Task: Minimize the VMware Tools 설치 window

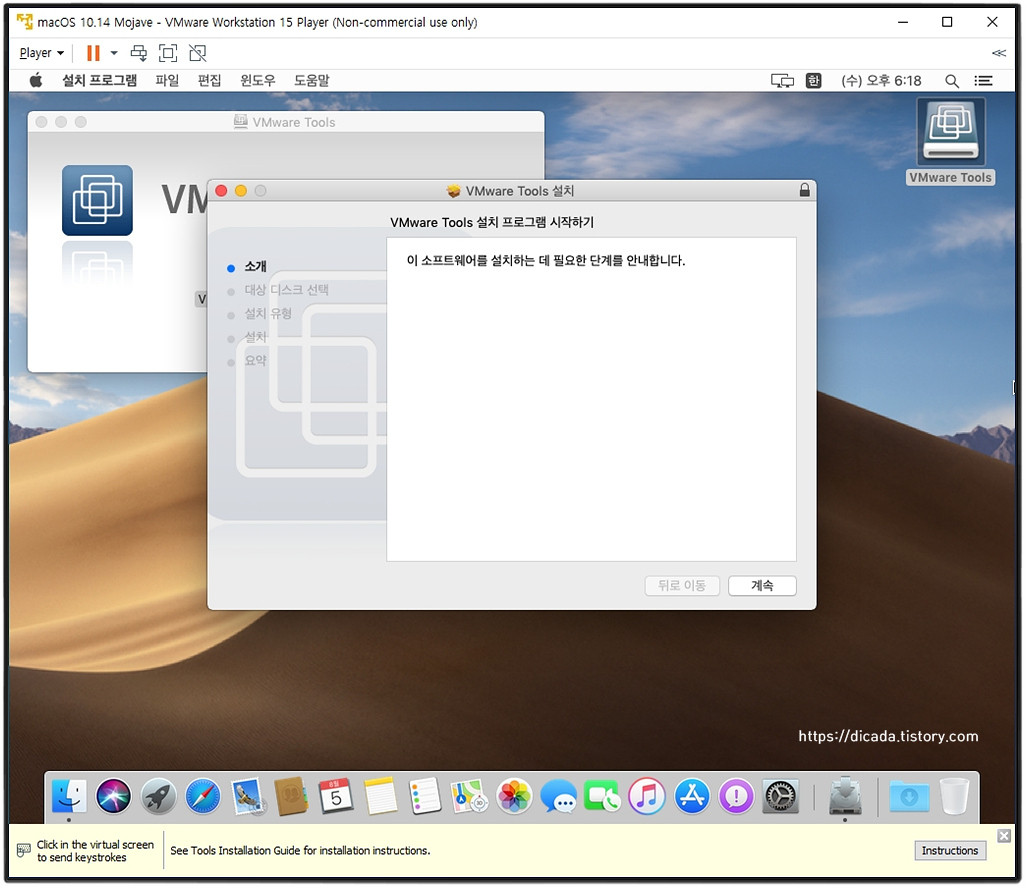Action: point(241,190)
